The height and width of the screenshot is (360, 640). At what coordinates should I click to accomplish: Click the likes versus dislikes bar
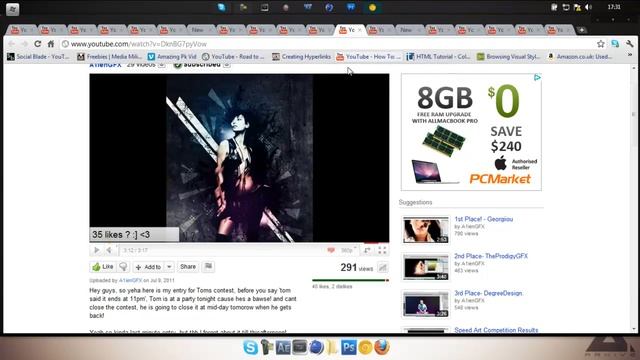(x=350, y=280)
